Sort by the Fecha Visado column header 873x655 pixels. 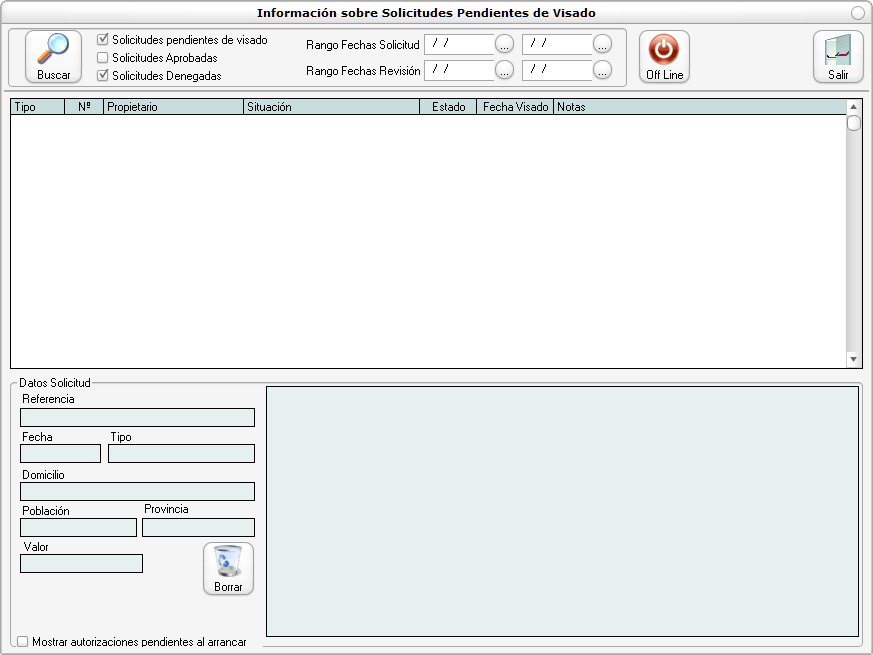515,107
